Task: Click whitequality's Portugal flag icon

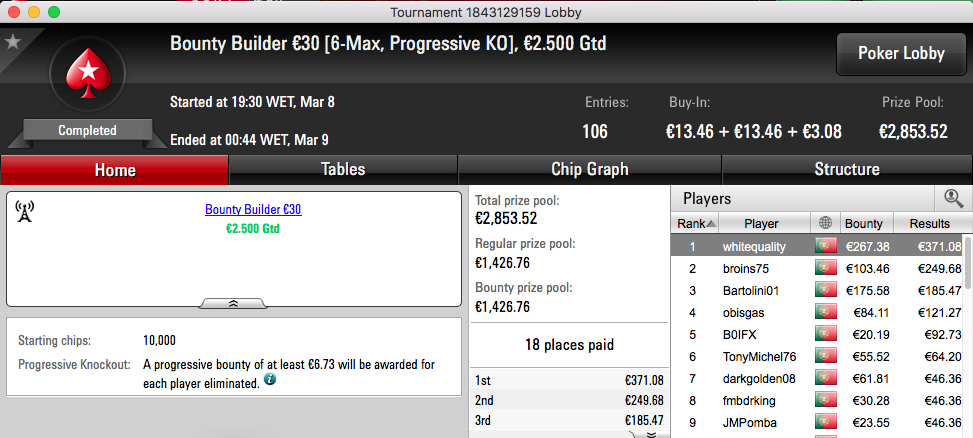Action: coord(826,246)
